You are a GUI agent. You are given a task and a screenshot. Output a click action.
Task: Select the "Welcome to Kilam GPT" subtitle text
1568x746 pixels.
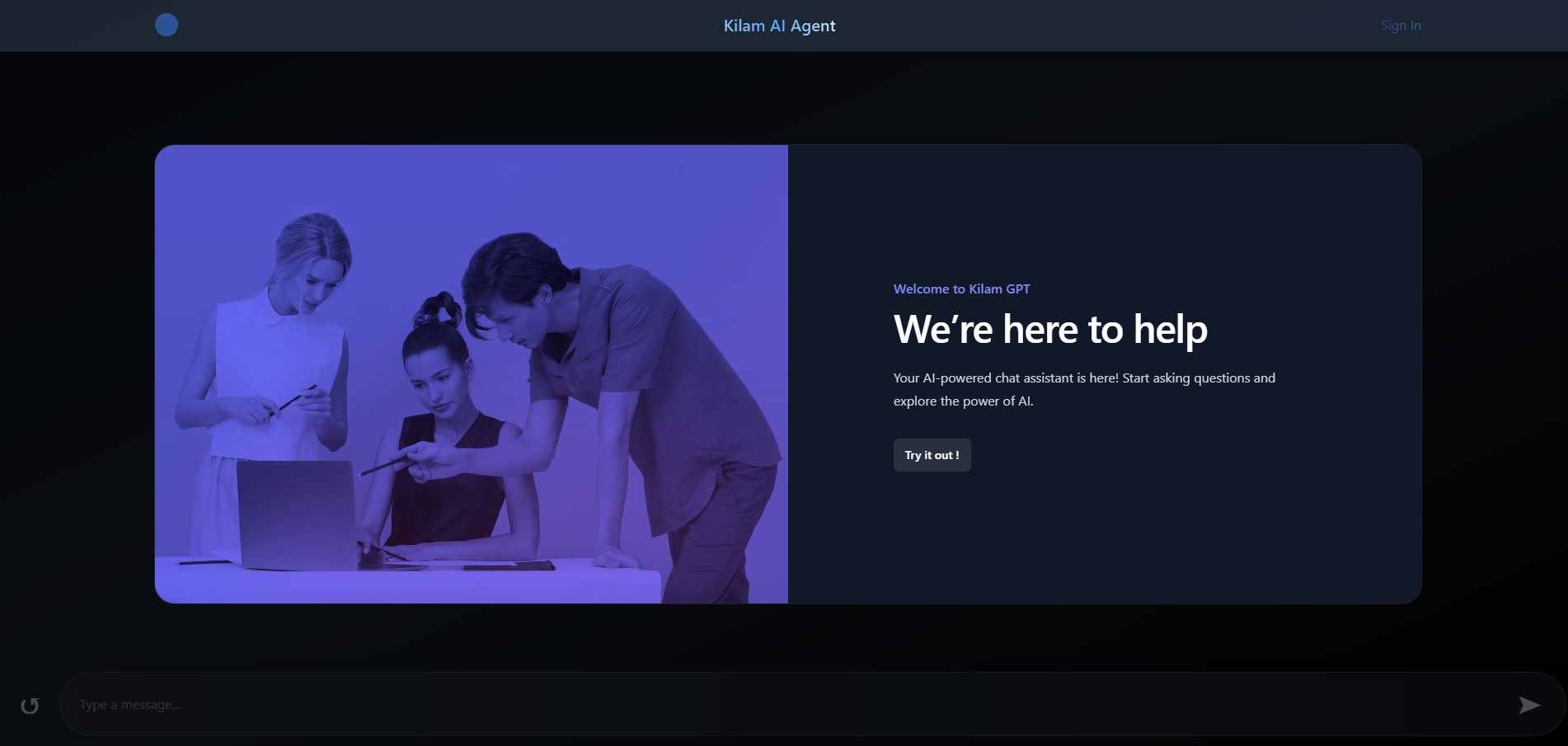pyautogui.click(x=961, y=289)
